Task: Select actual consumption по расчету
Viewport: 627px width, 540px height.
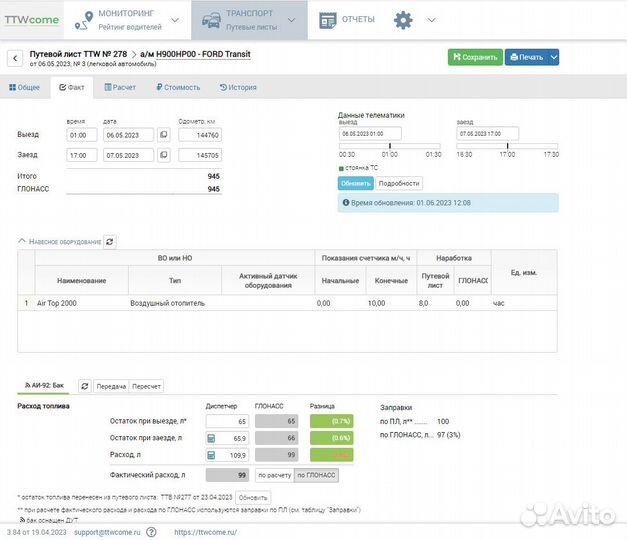Action: [x=274, y=475]
